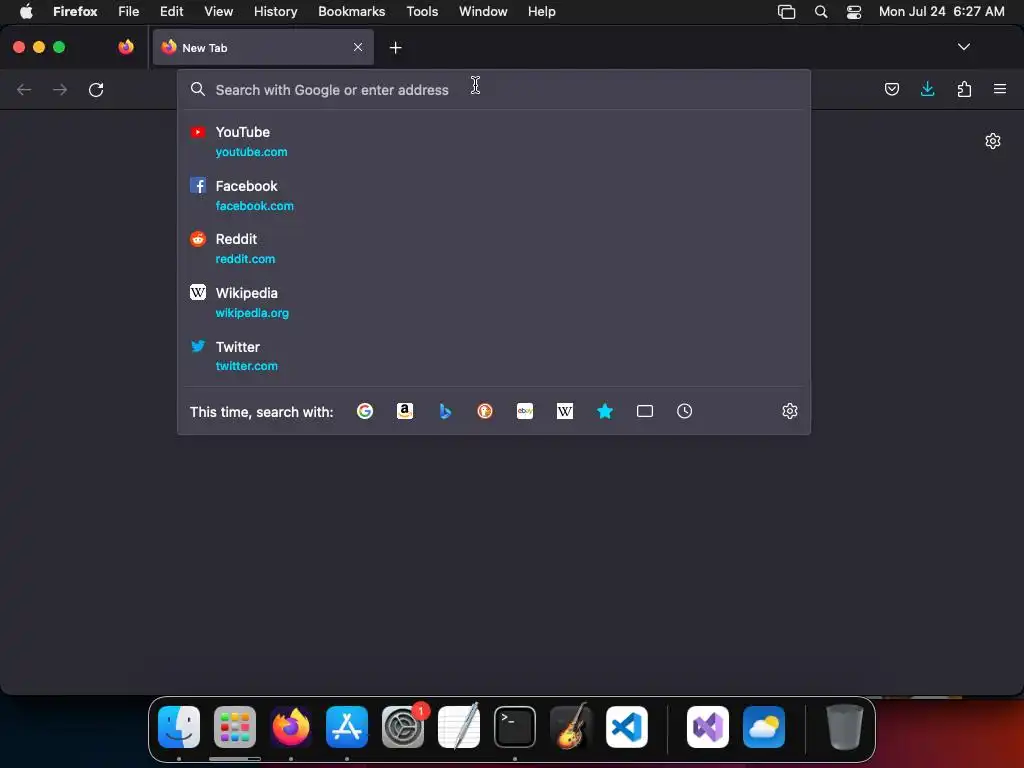
Task: Expand the list all tabs chevron
Action: [963, 47]
